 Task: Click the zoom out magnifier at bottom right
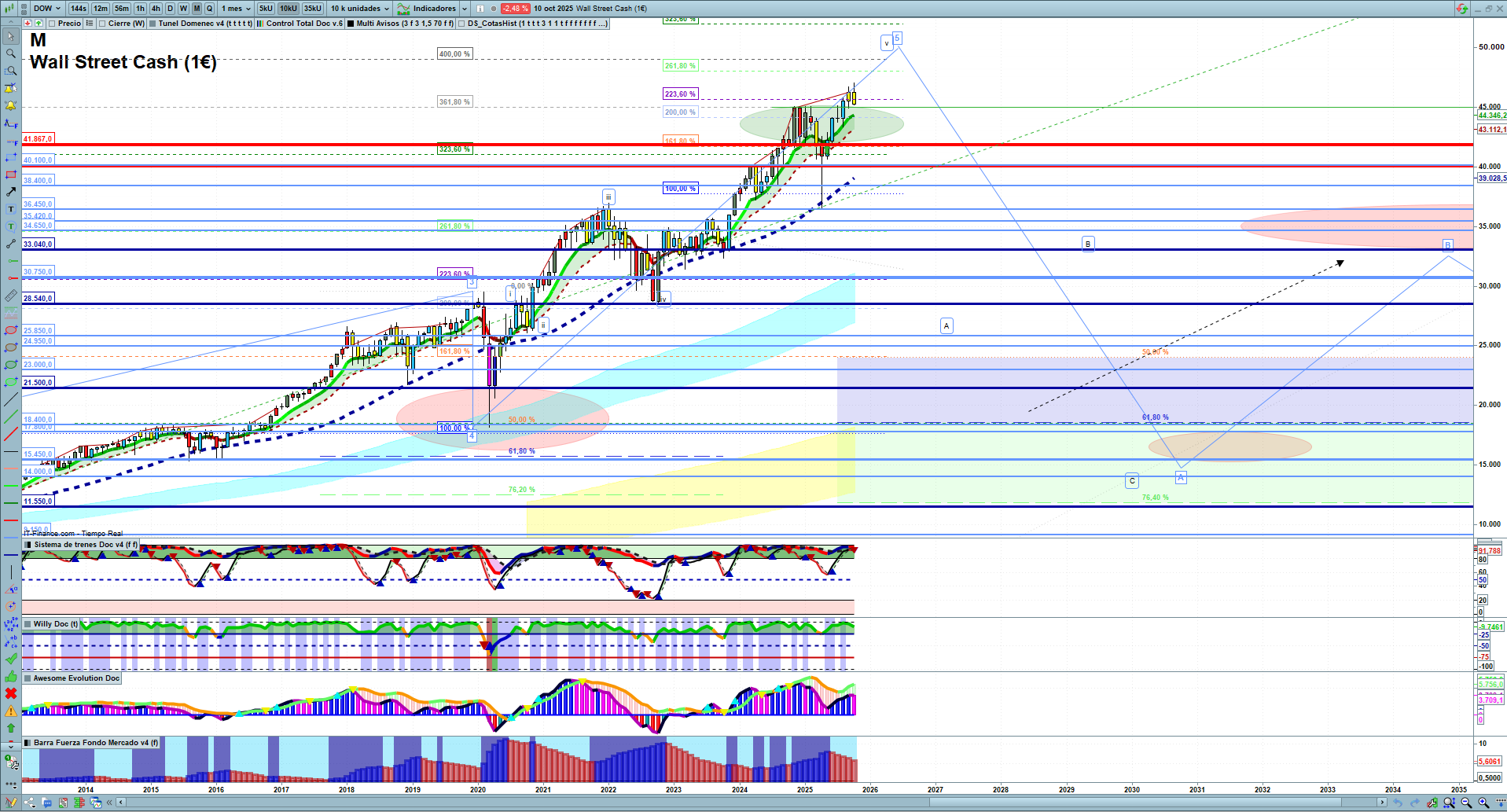pyautogui.click(x=1466, y=803)
